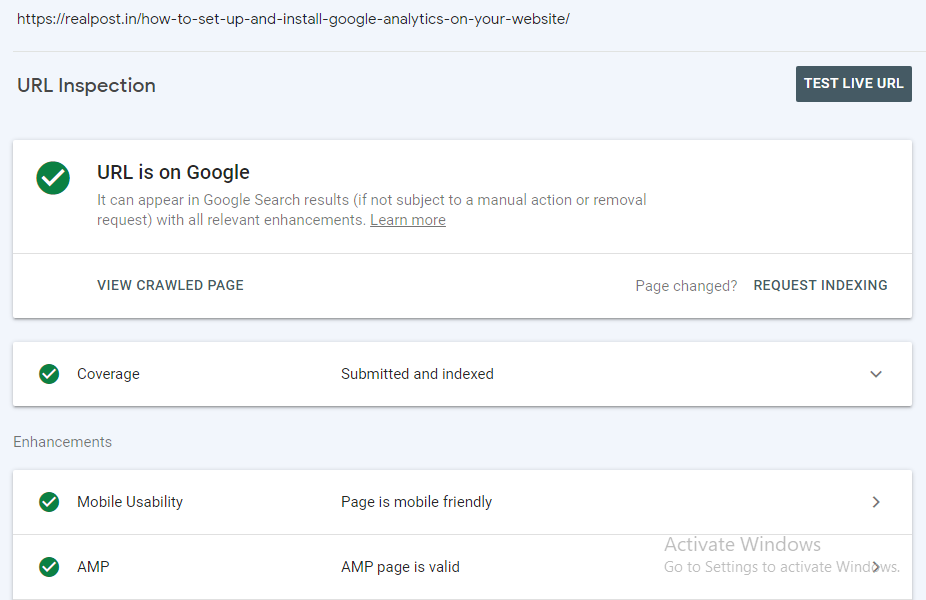Screen dimensions: 926x600
Task: Open Mobile Usability details via right chevron
Action: (876, 502)
